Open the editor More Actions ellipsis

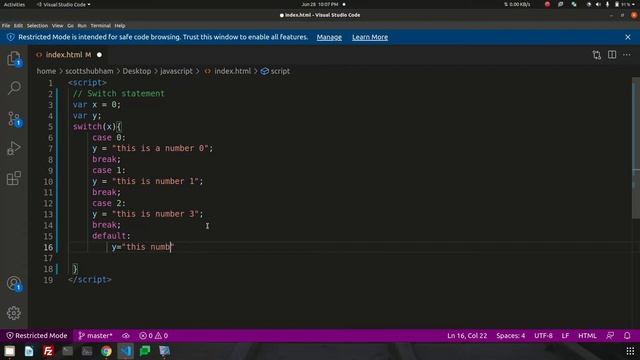(627, 55)
